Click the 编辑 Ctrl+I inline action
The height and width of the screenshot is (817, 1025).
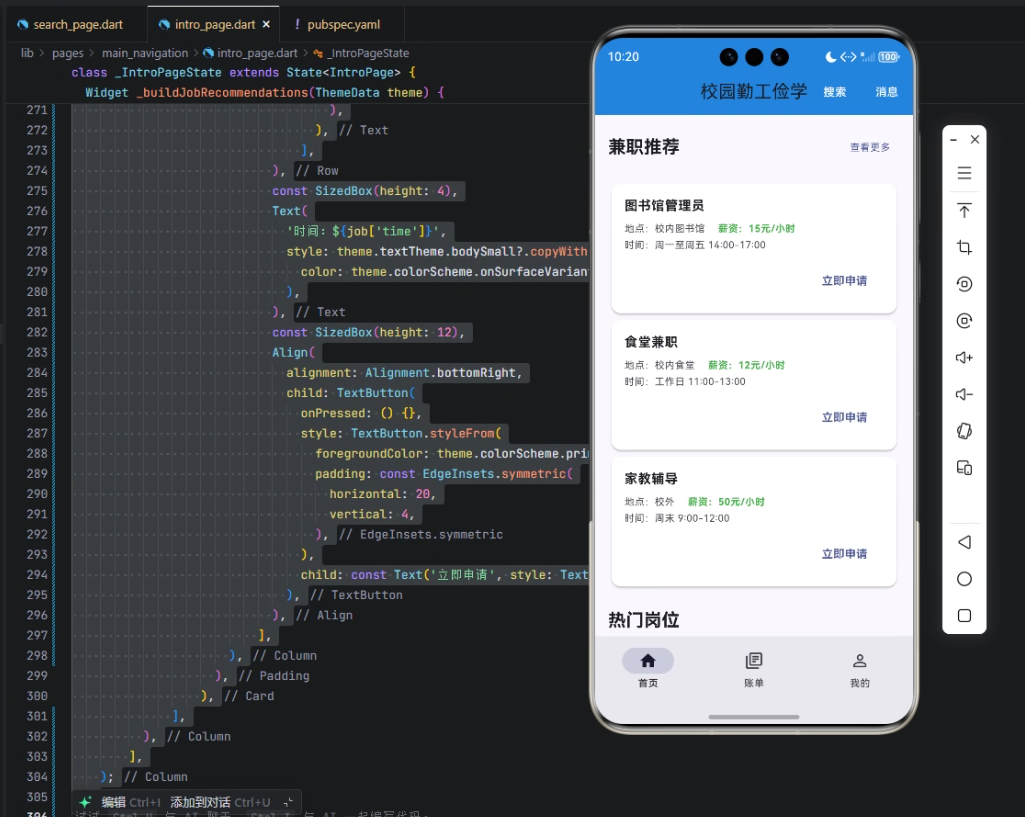[131, 802]
